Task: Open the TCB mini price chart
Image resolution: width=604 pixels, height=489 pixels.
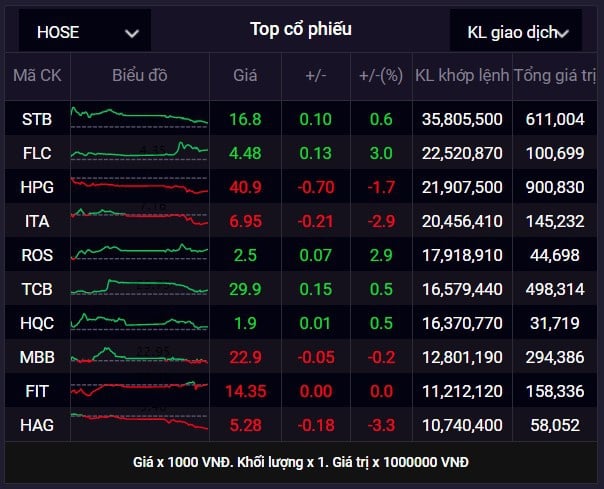Action: (139, 287)
